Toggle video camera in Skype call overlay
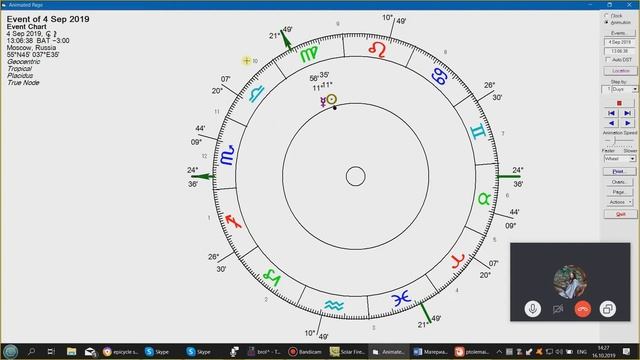Image resolution: width=640 pixels, height=360 pixels. pos(558,309)
